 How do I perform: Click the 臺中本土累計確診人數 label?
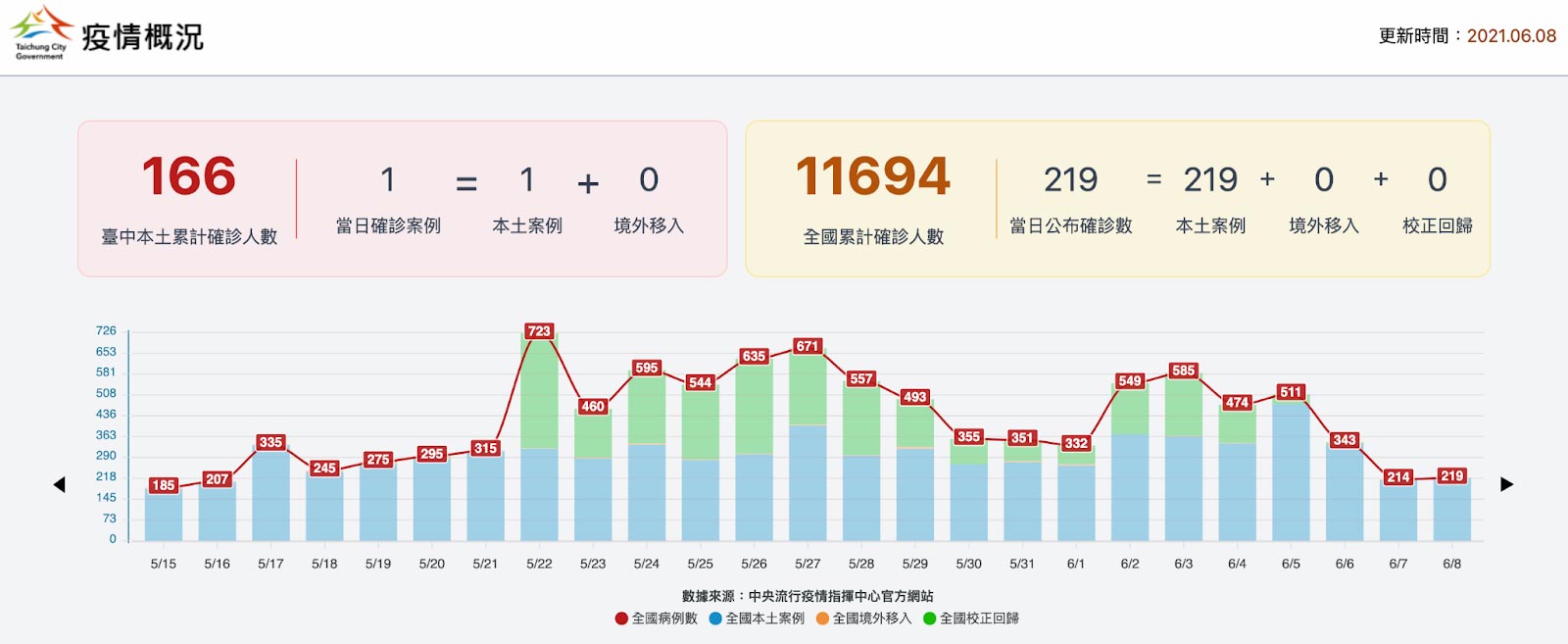coord(189,236)
